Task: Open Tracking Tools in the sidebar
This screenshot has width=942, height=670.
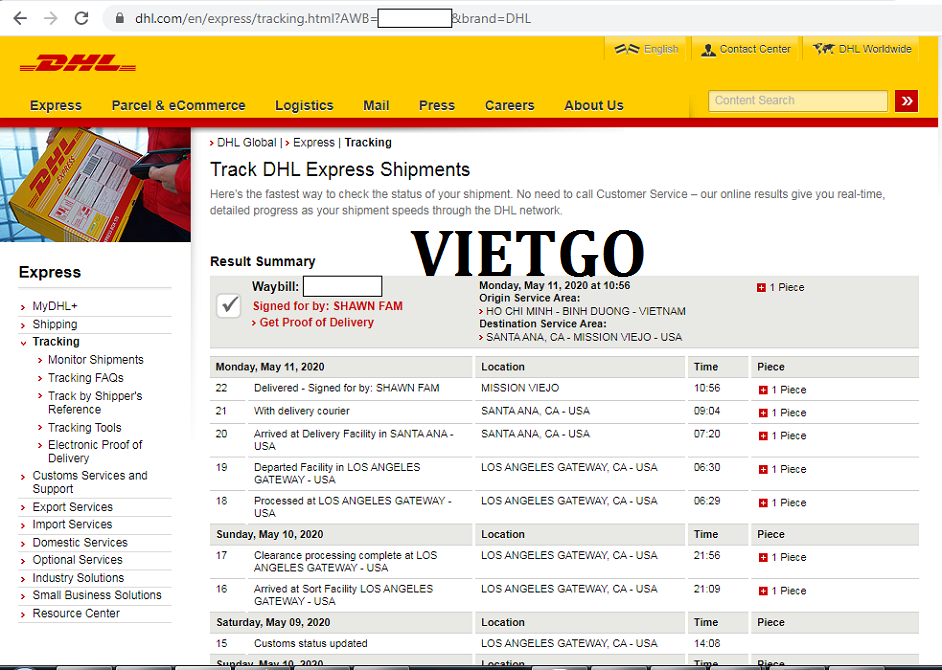Action: (85, 428)
